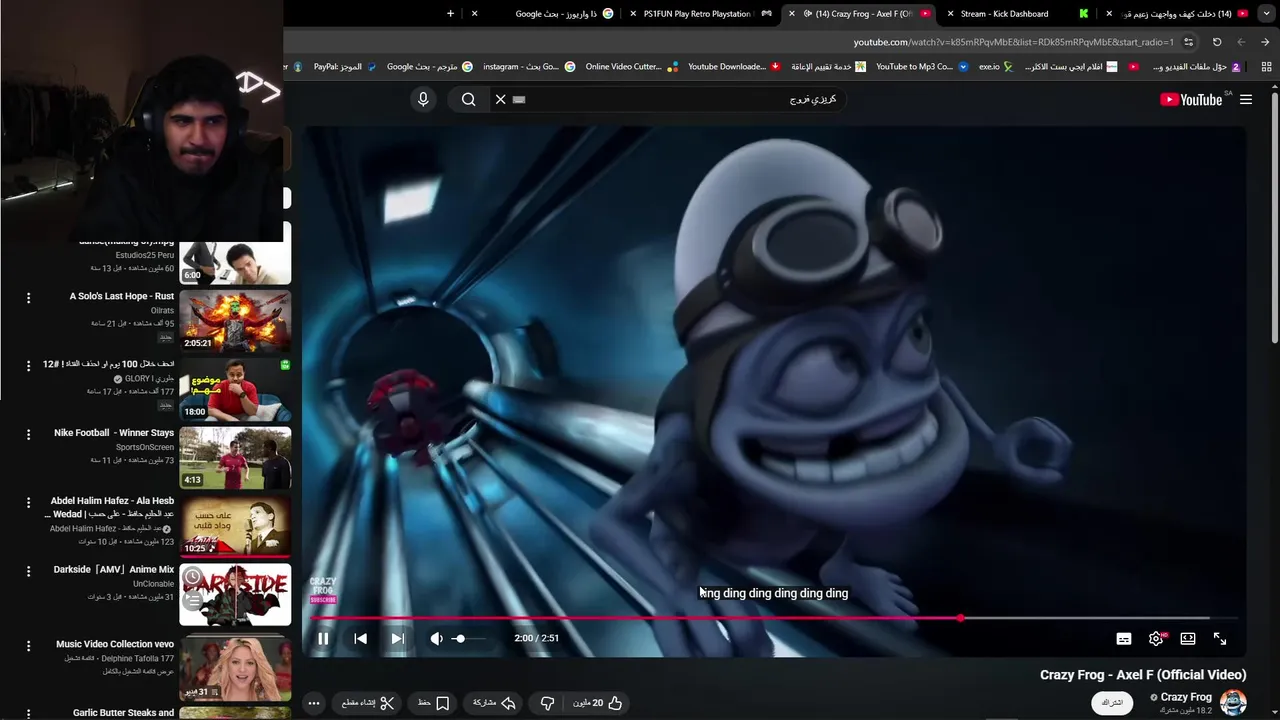This screenshot has width=1280, height=720.
Task: Open the player settings gear
Action: (x=1156, y=638)
